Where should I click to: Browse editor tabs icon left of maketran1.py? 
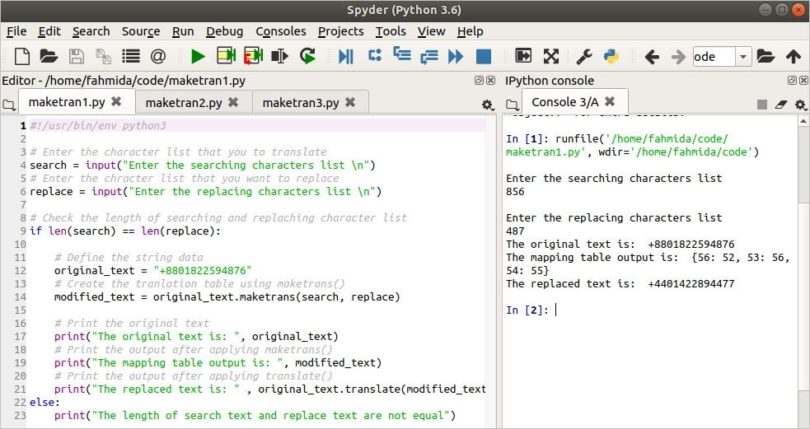click(x=9, y=105)
